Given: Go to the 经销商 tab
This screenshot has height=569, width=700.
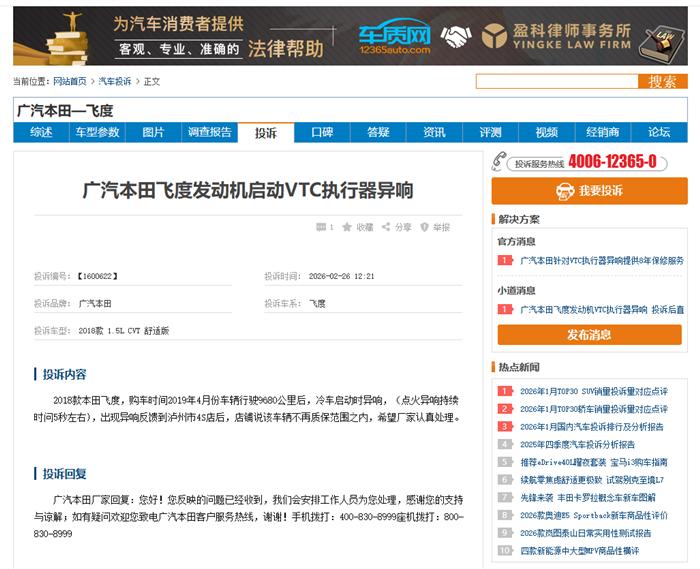Looking at the screenshot, I should (602, 132).
